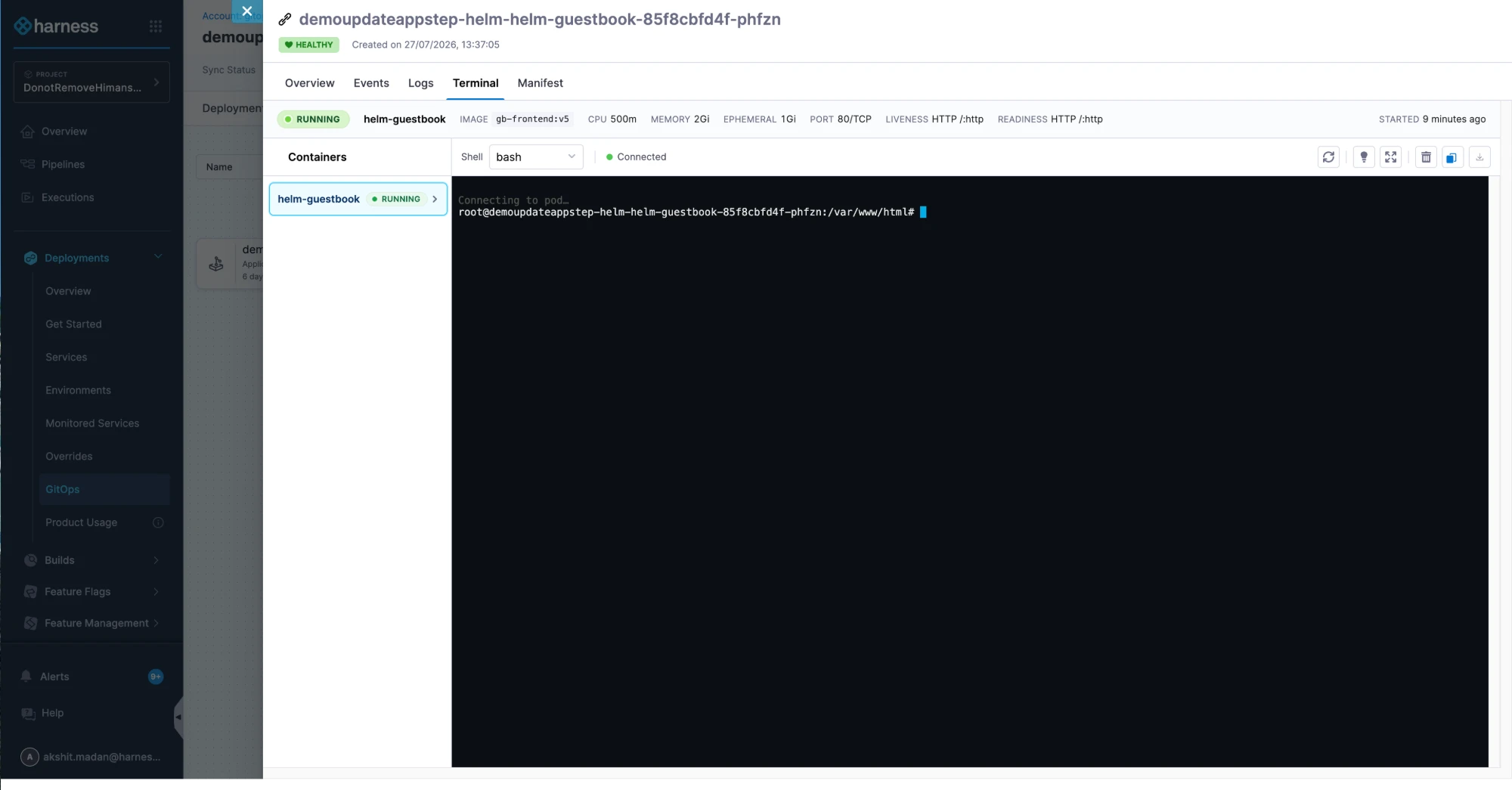
Task: Click the HEALTHY status badge
Action: (308, 45)
